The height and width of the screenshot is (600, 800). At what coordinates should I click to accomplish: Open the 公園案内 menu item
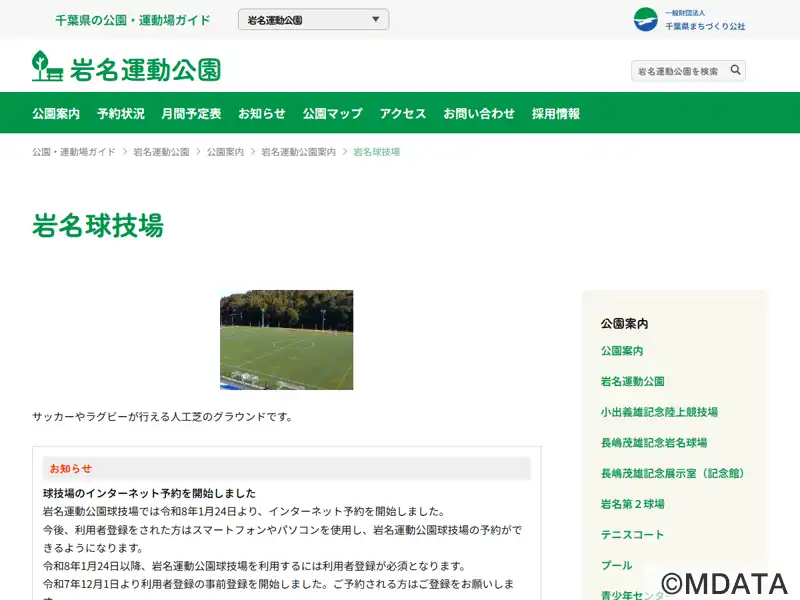56,114
